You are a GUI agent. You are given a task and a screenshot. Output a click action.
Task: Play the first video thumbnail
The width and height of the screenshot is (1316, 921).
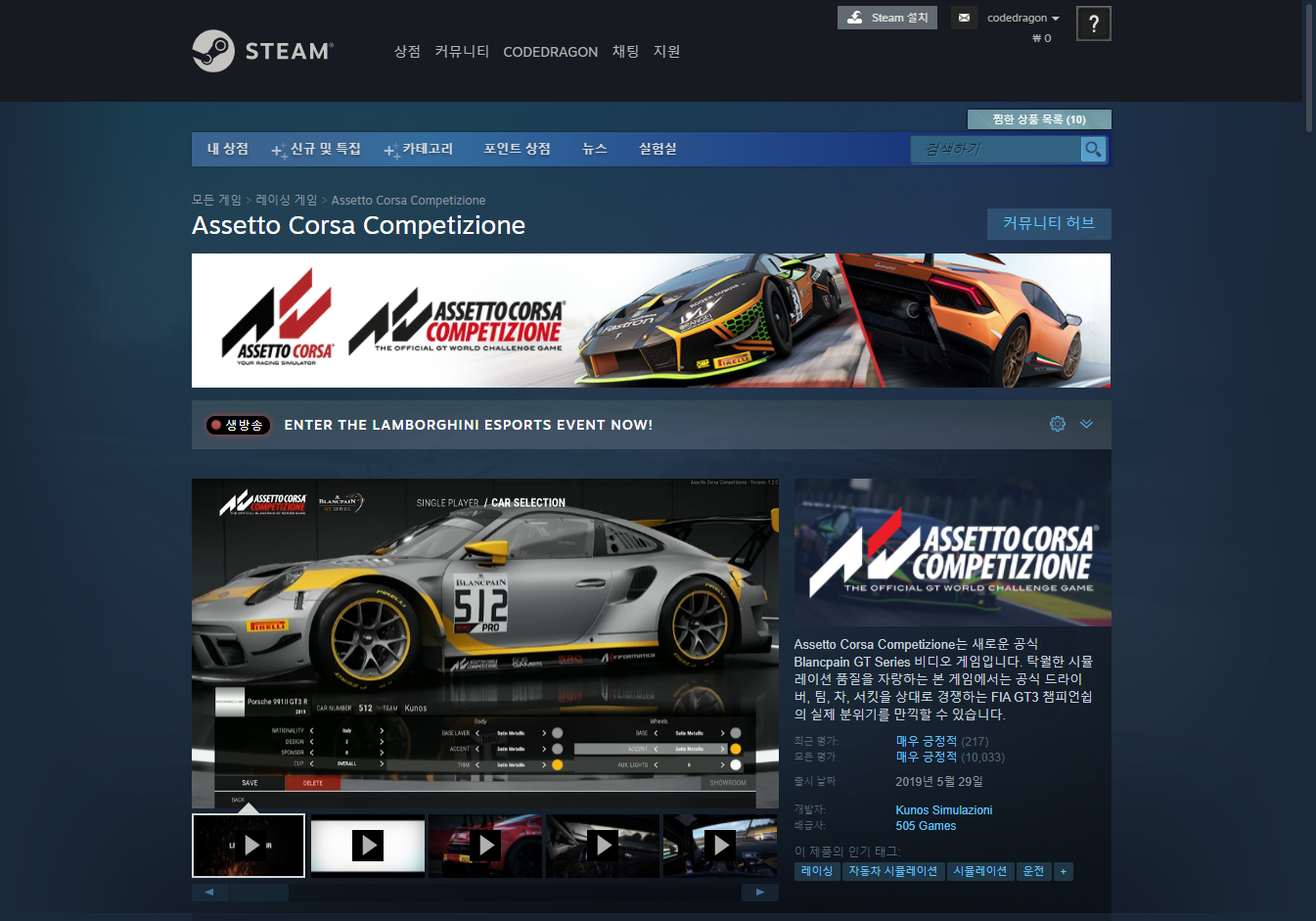point(249,846)
